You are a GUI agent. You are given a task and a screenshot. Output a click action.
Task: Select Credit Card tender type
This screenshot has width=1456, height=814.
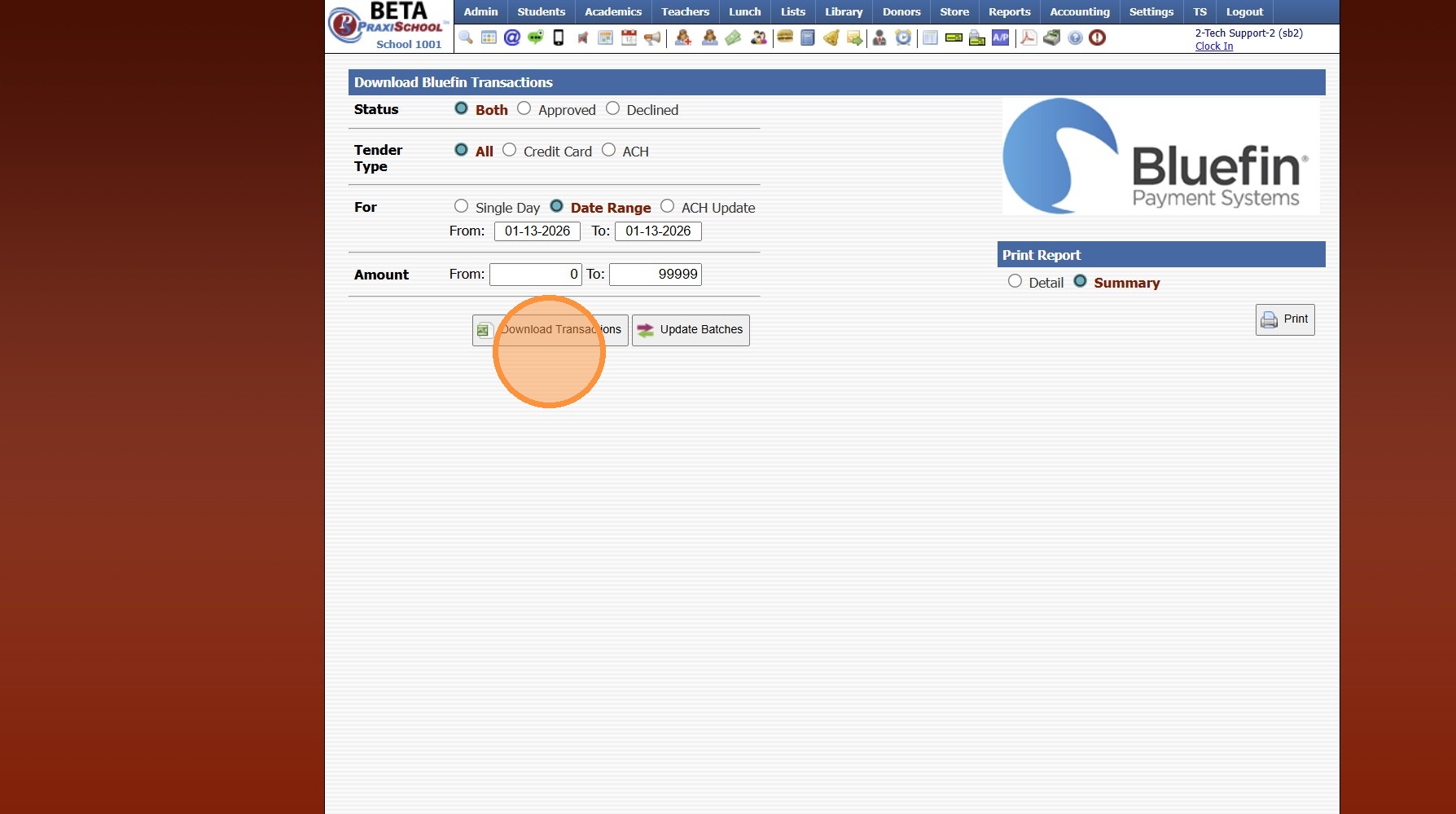point(510,150)
